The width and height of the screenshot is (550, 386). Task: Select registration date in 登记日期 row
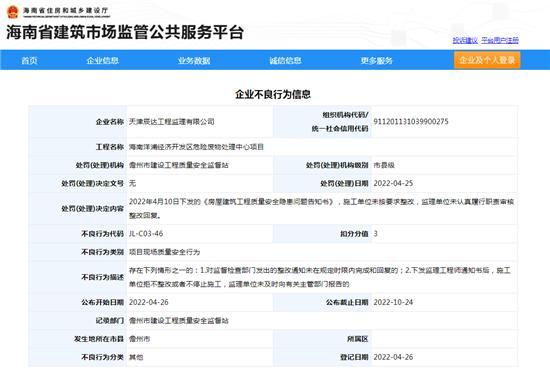(393, 357)
